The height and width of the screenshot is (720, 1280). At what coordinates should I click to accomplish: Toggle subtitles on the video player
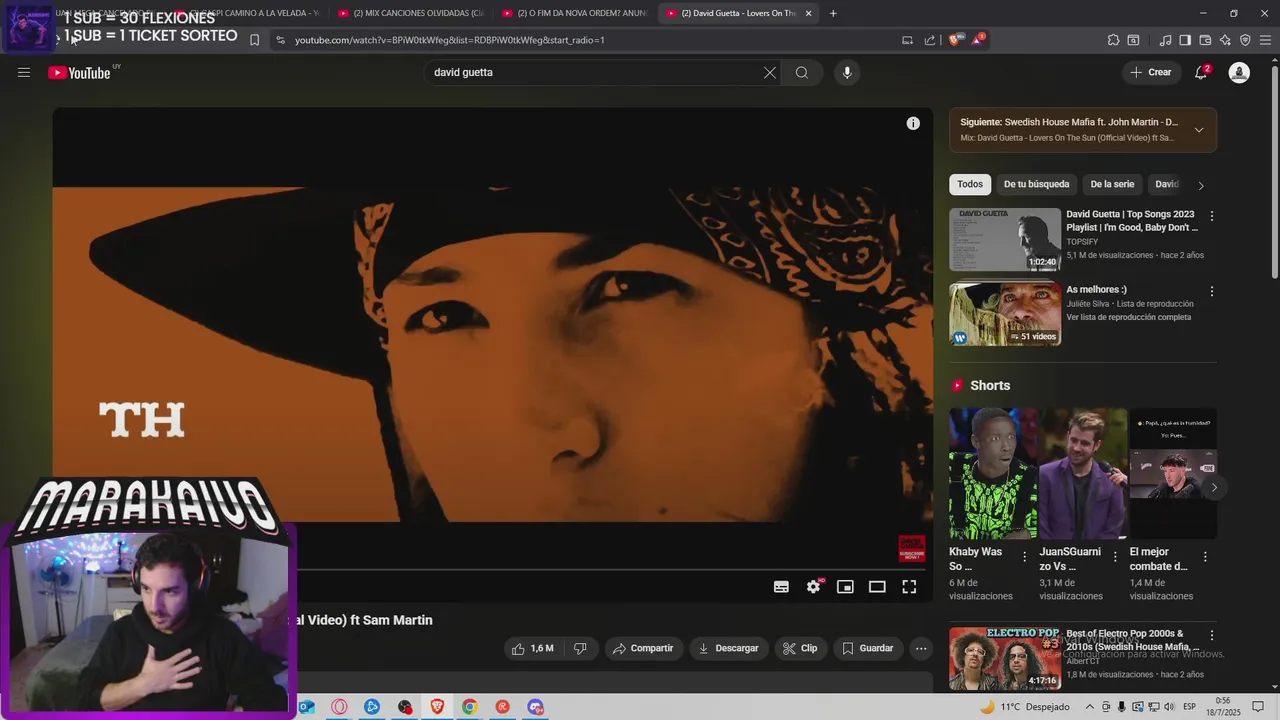[781, 587]
